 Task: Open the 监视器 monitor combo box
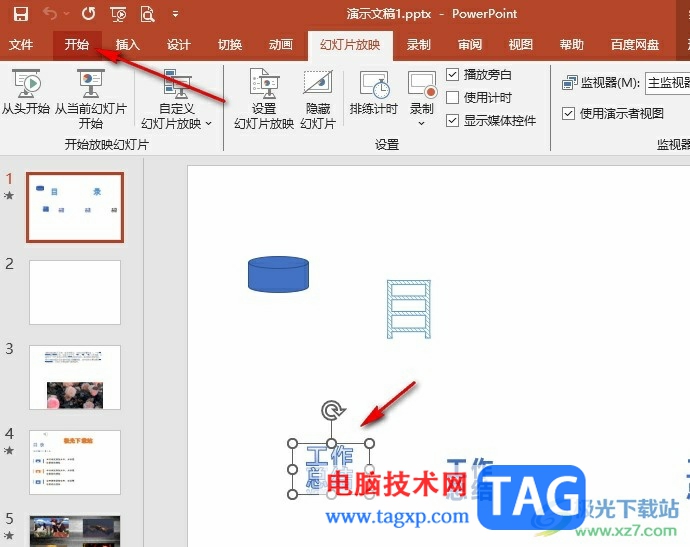pos(667,83)
